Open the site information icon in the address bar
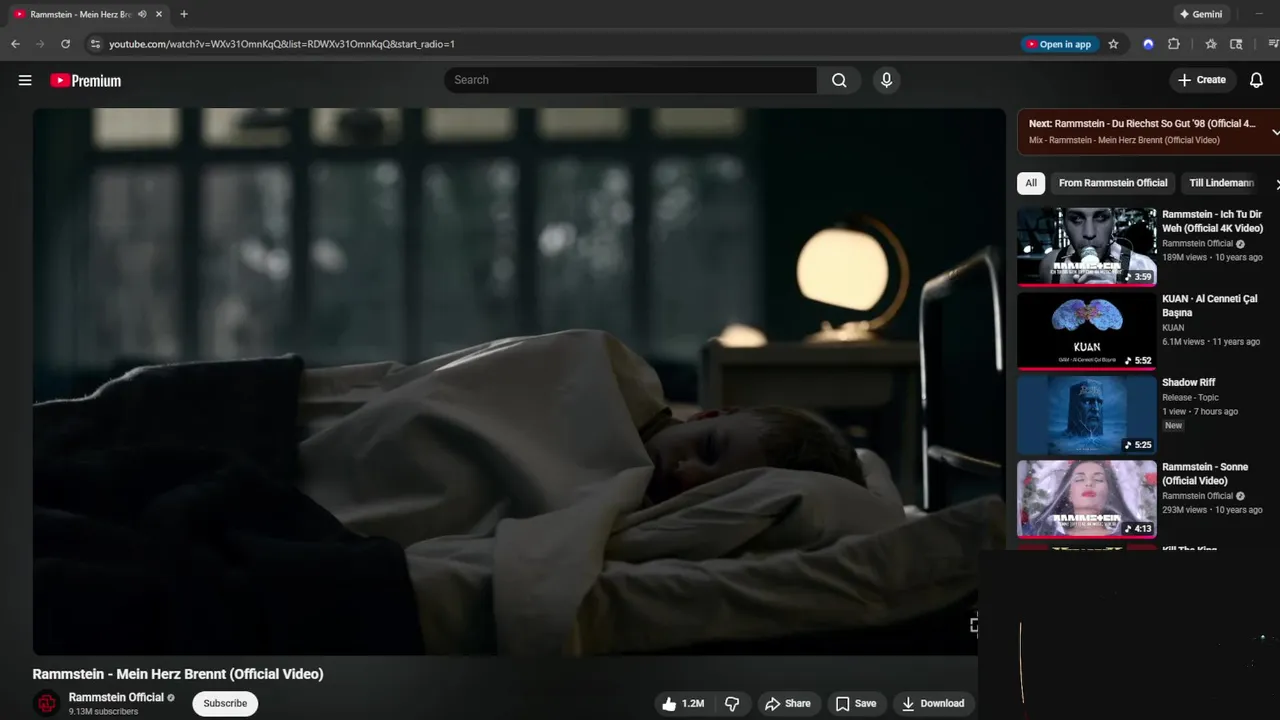Image resolution: width=1280 pixels, height=720 pixels. [95, 44]
